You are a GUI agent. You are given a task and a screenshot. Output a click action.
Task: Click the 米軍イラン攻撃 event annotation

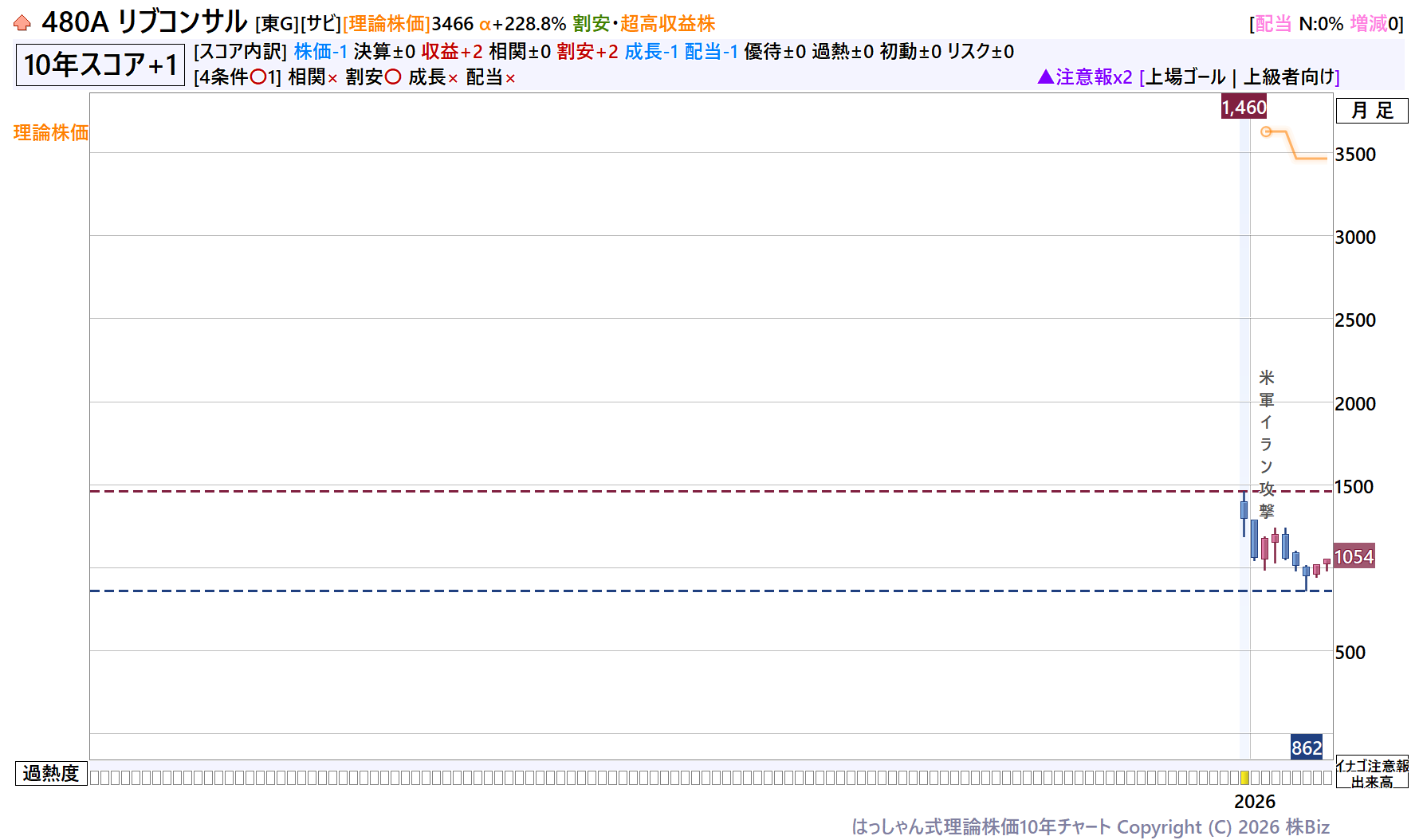coord(1266,444)
